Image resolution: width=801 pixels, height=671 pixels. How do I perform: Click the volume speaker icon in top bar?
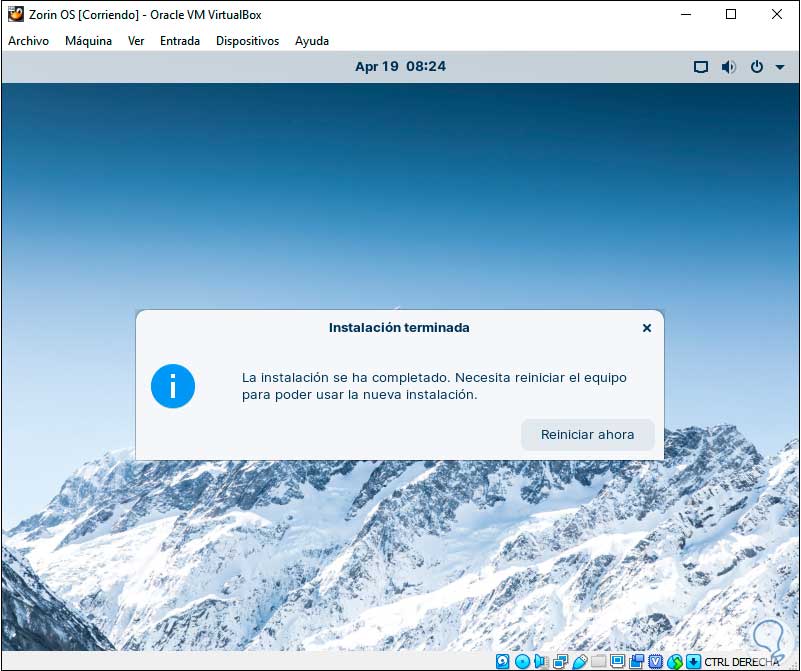pyautogui.click(x=728, y=67)
